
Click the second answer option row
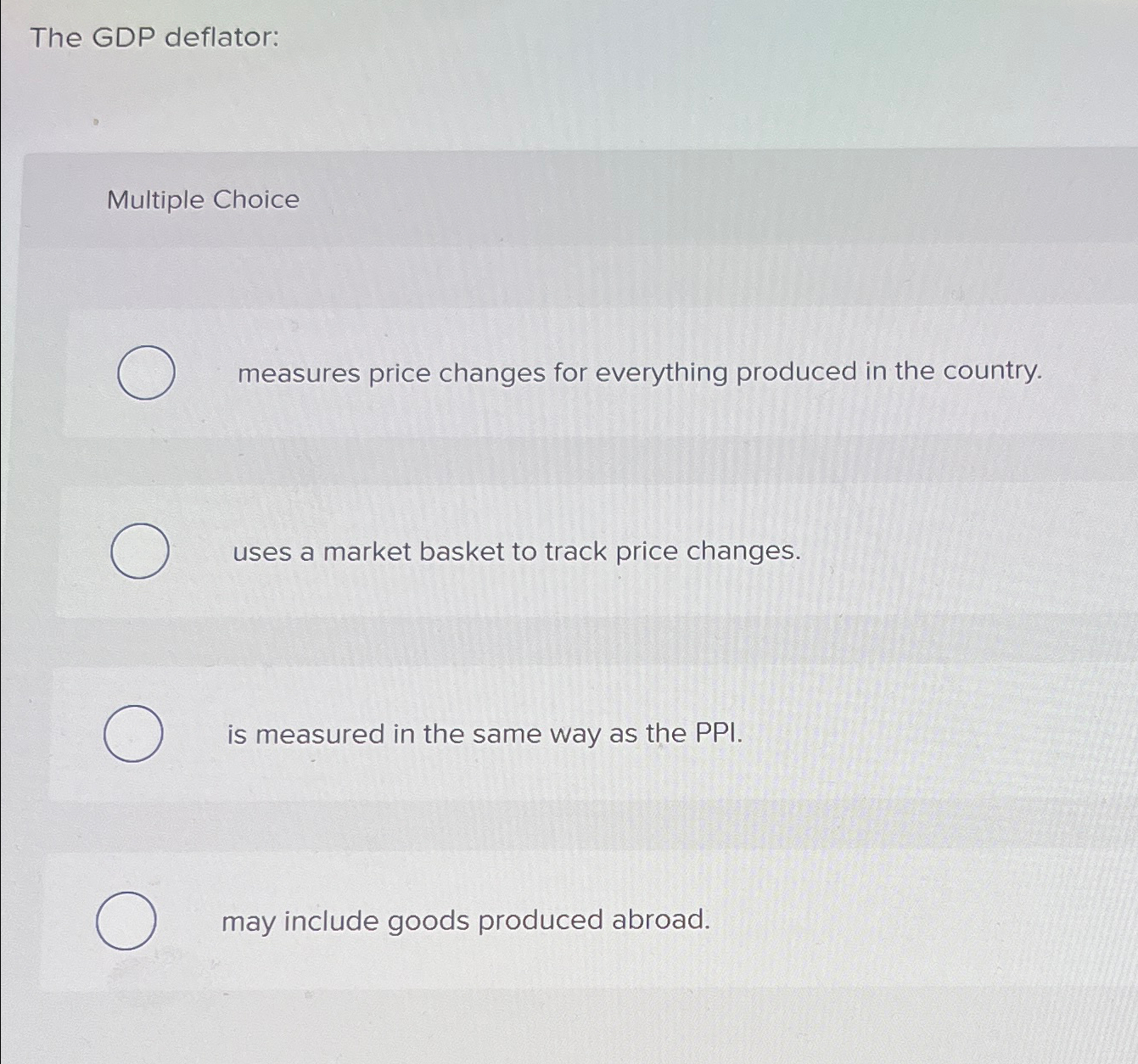pyautogui.click(x=569, y=552)
